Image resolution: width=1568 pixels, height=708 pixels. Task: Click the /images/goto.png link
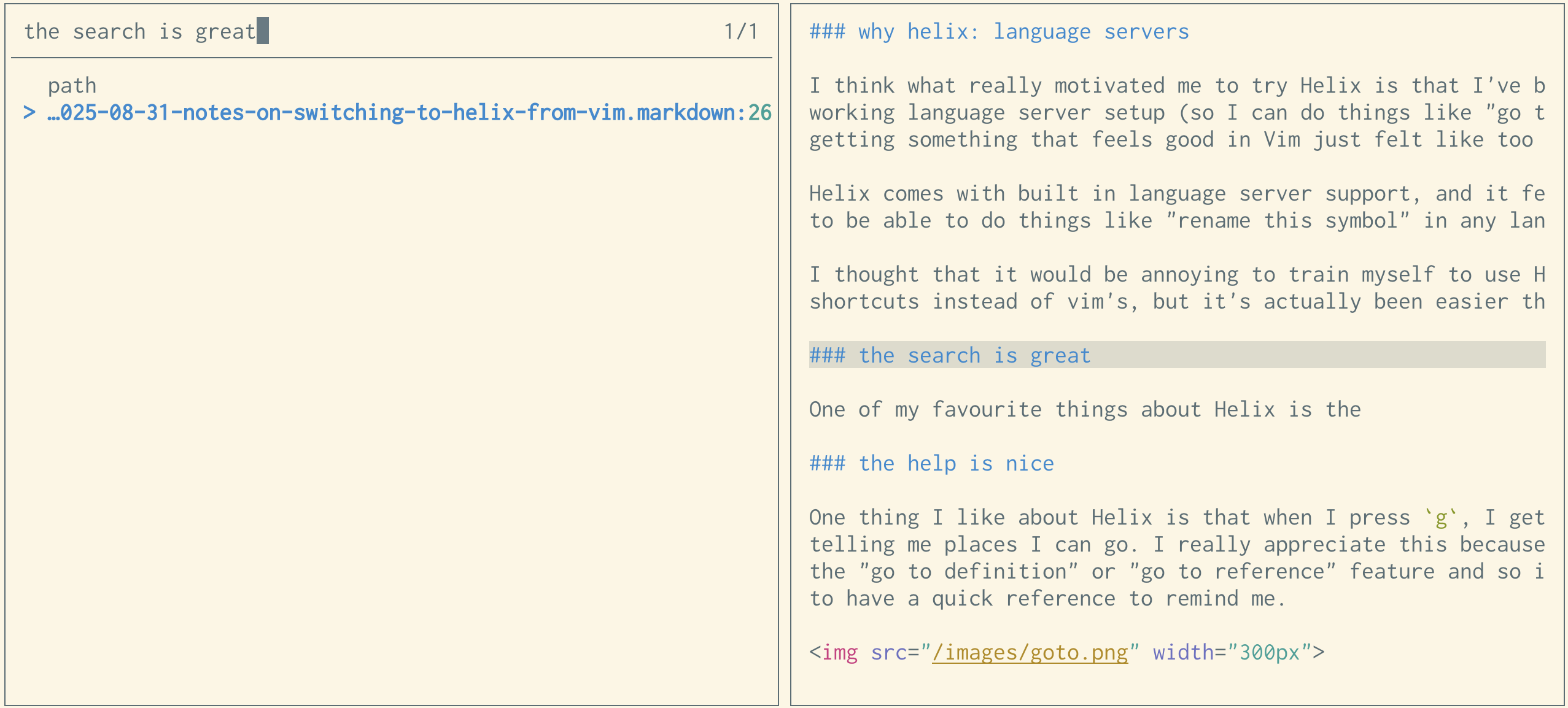[x=1030, y=652]
